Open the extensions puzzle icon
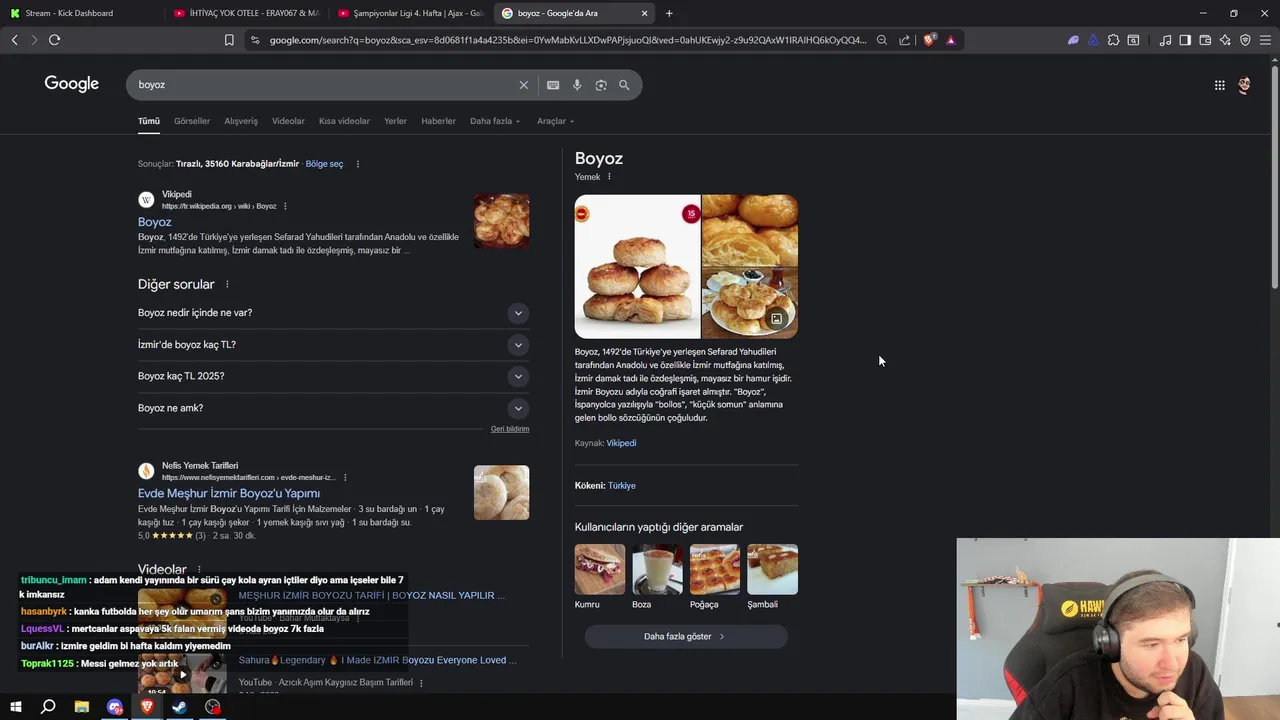 point(1113,40)
